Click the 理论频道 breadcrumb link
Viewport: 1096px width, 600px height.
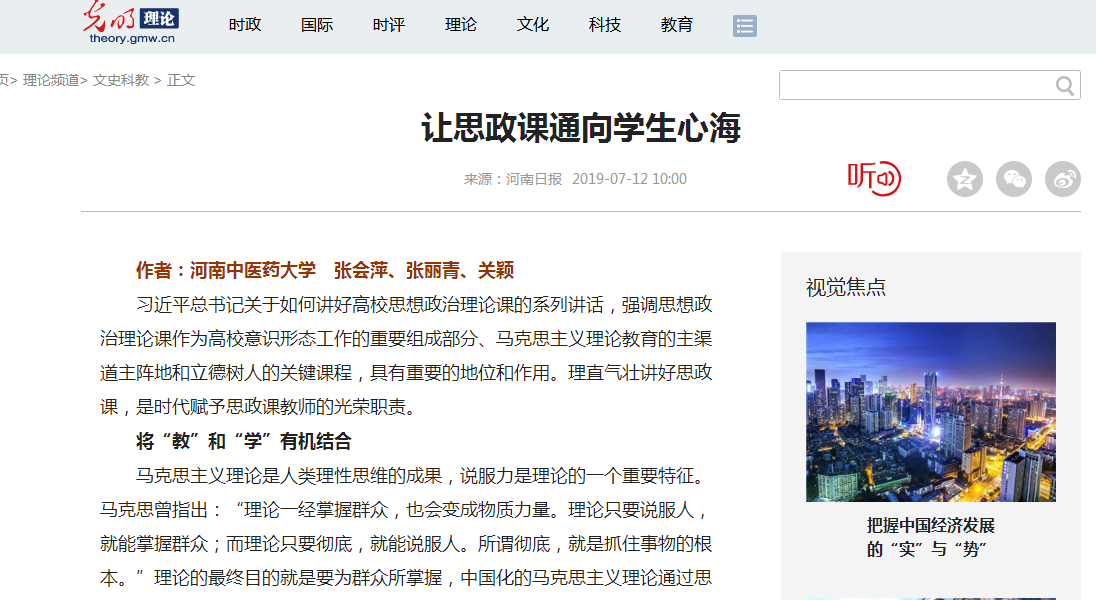point(51,80)
